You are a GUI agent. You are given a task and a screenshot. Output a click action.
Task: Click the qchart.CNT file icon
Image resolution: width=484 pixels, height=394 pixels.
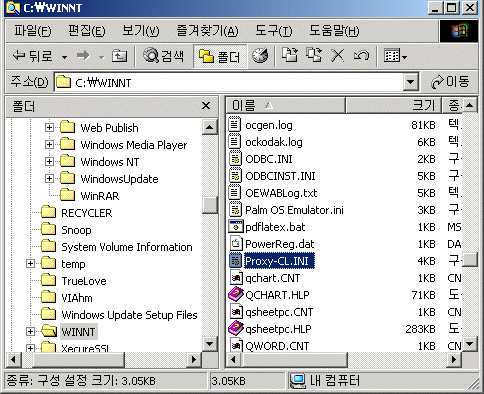[236, 278]
